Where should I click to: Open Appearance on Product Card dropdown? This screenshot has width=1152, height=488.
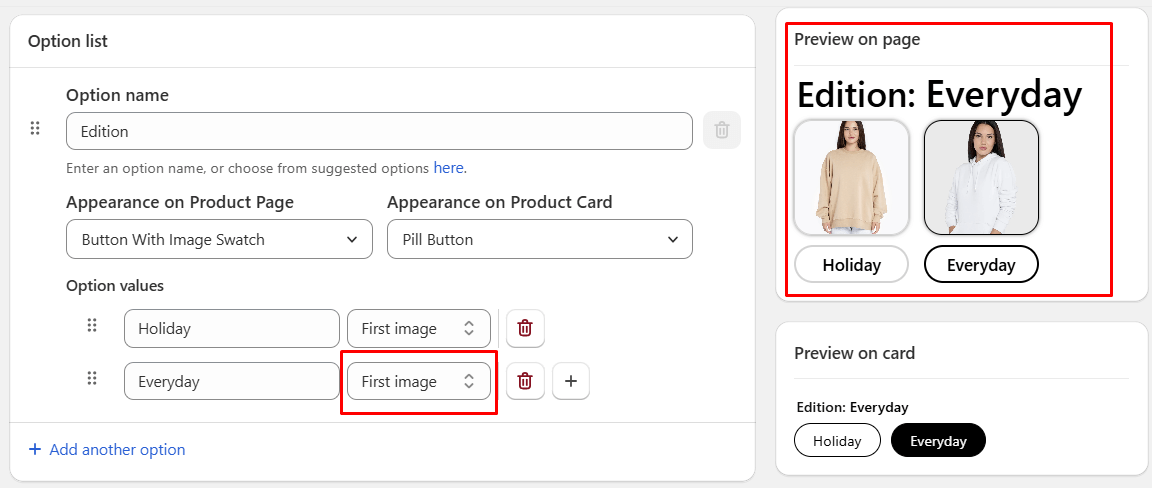tap(539, 239)
